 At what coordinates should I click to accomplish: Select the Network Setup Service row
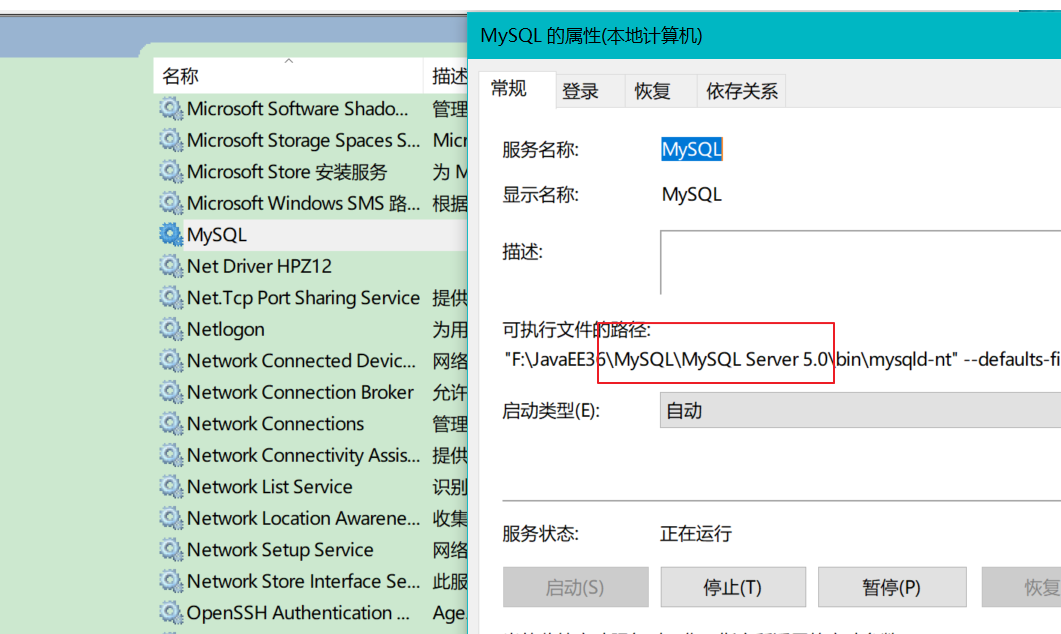[311, 549]
